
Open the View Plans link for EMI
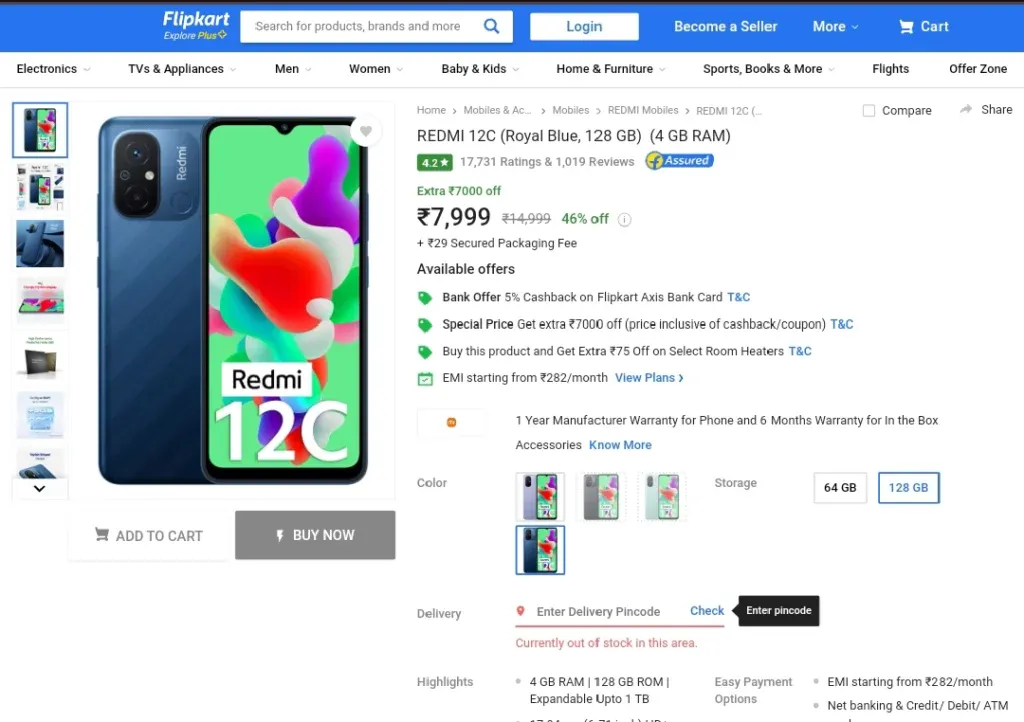649,378
